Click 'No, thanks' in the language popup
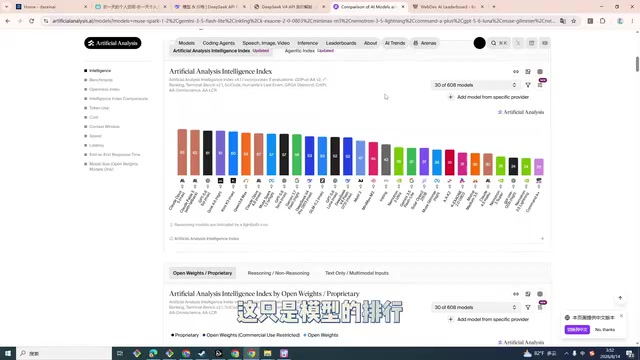640x360 pixels. pyautogui.click(x=605, y=329)
